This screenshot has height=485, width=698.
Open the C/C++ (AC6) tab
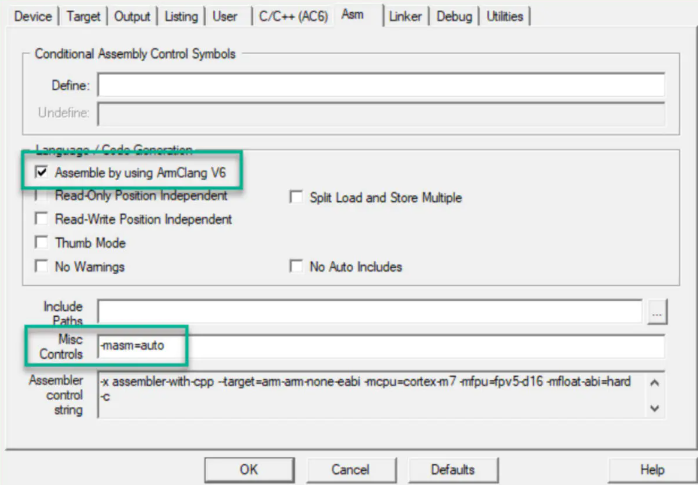click(x=289, y=16)
